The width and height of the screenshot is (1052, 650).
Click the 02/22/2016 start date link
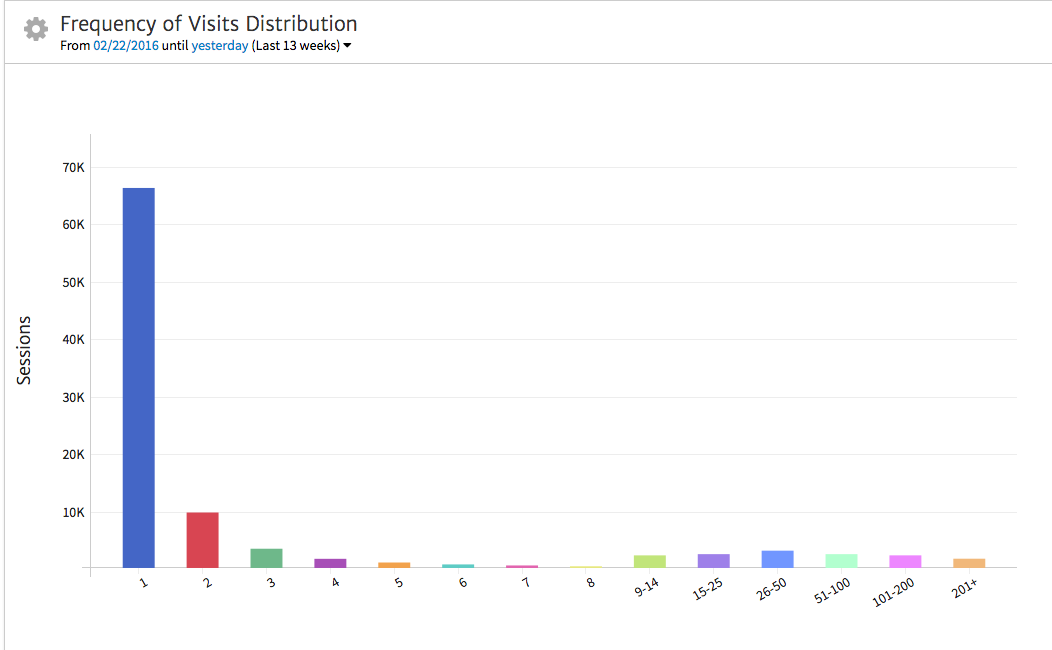point(125,46)
